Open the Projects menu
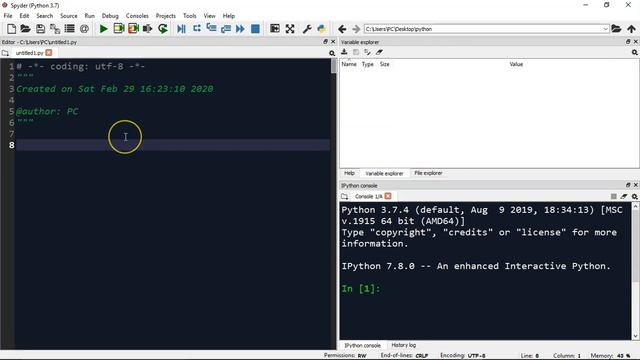The height and width of the screenshot is (360, 640). (x=165, y=16)
